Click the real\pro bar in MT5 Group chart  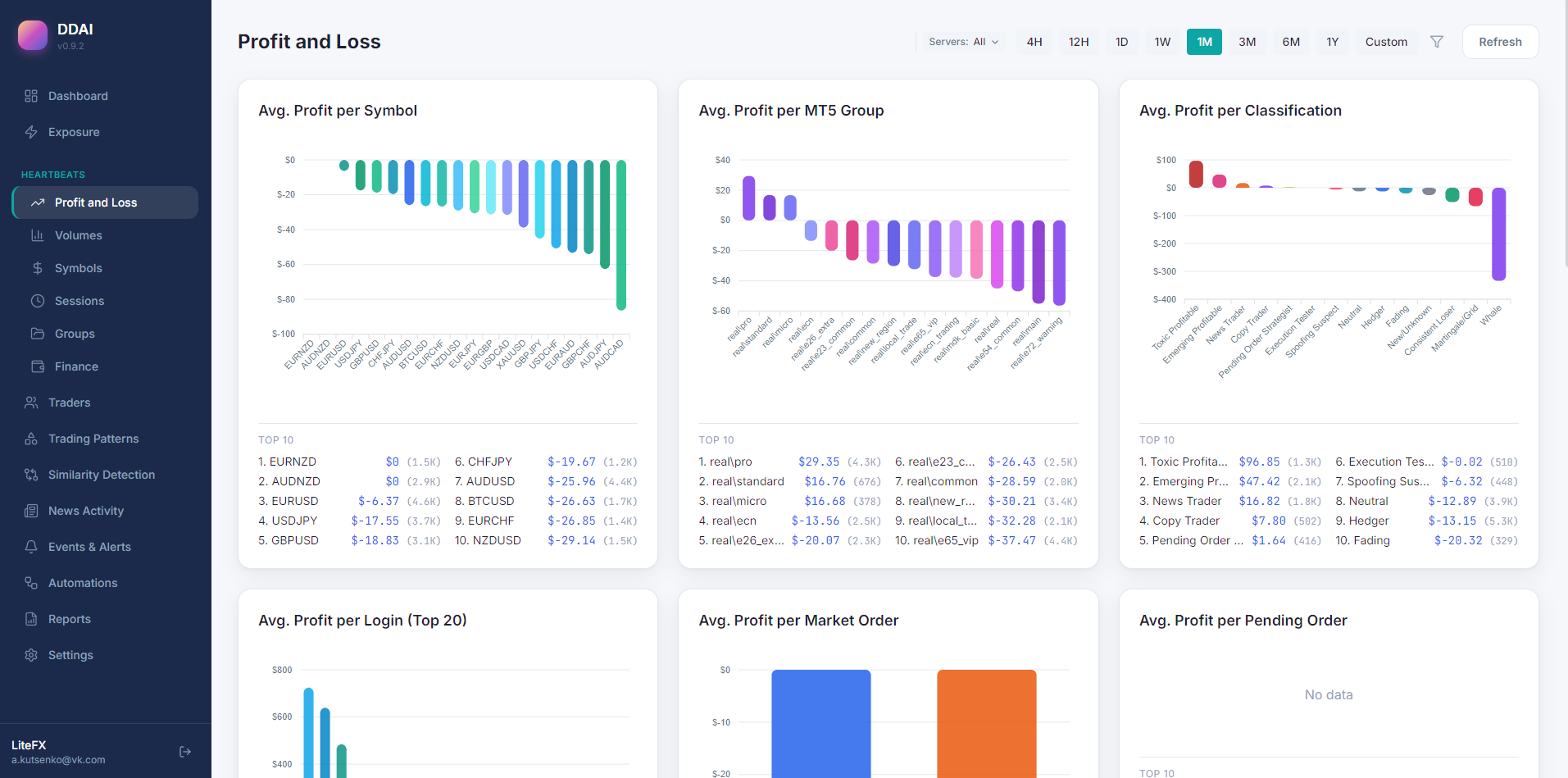[748, 198]
